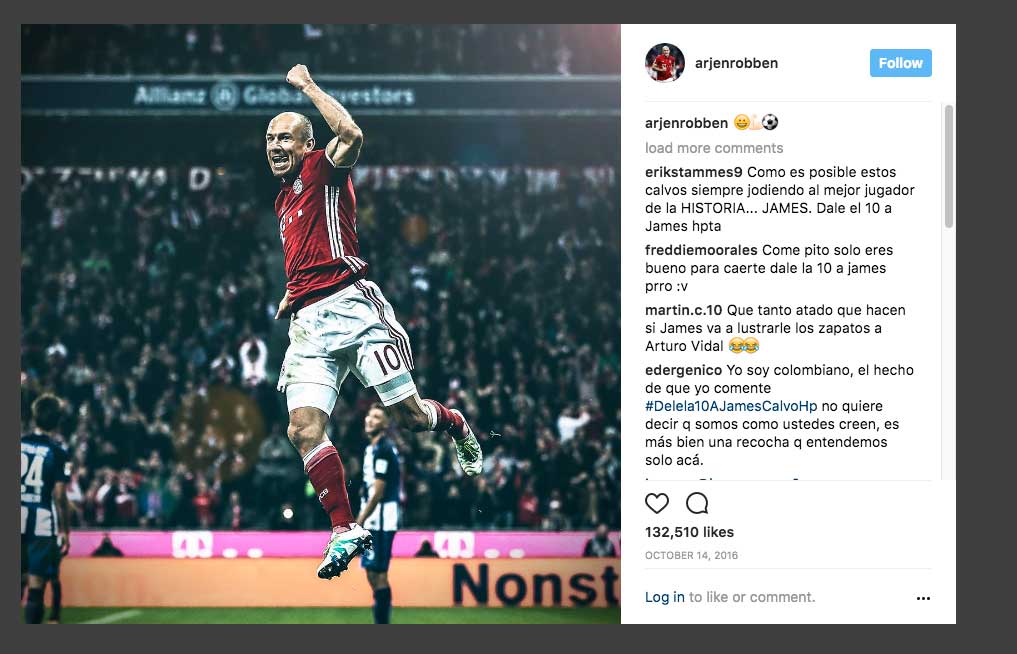View the 132,510 likes list
Image resolution: width=1017 pixels, height=654 pixels.
pyautogui.click(x=689, y=532)
